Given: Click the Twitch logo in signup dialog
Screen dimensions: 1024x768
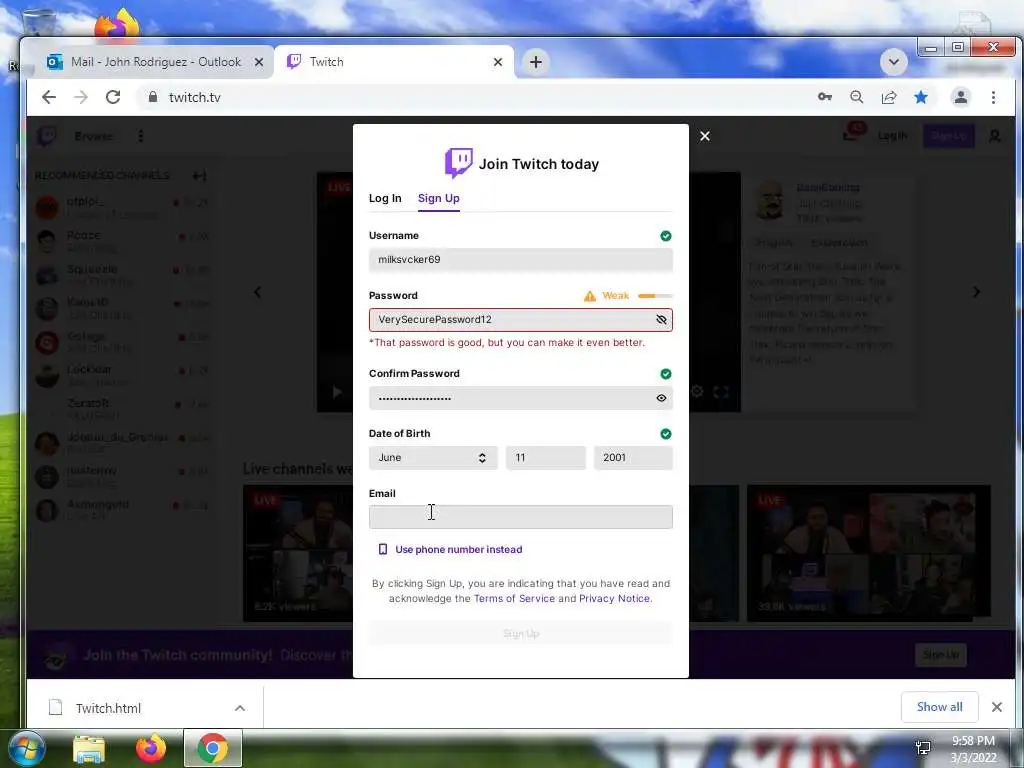Looking at the screenshot, I should (458, 163).
